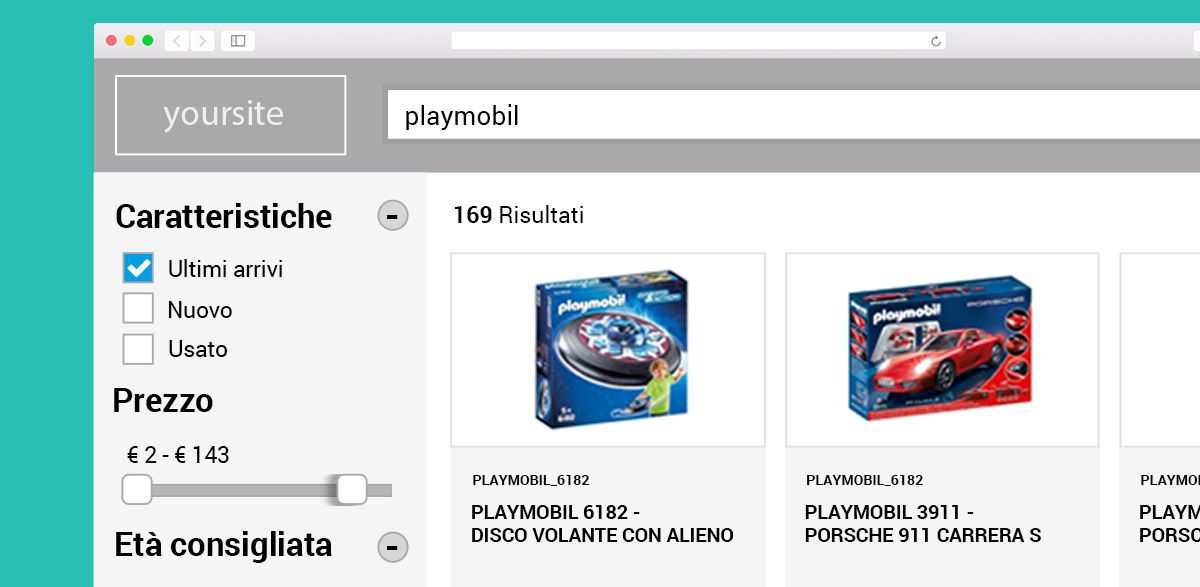1200x587 pixels.
Task: Click the yoursite logo button
Action: (x=230, y=115)
